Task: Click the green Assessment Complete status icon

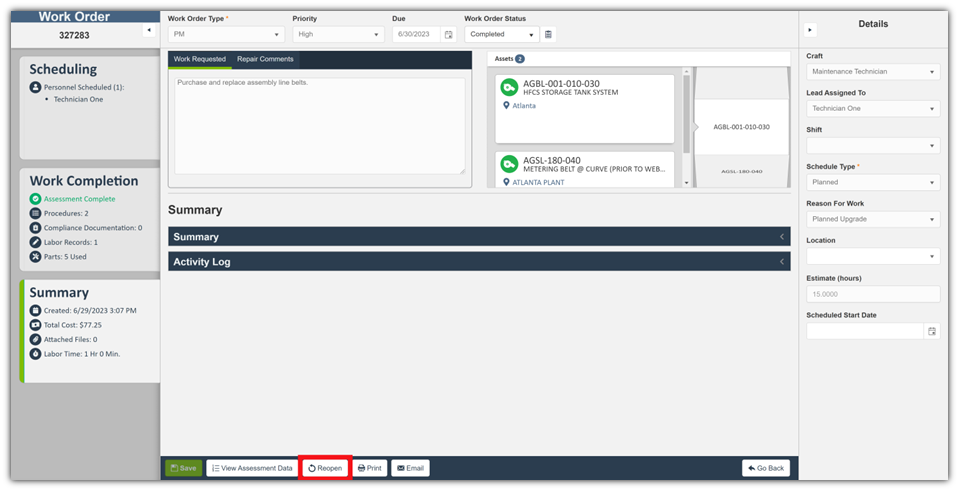Action: coord(35,199)
